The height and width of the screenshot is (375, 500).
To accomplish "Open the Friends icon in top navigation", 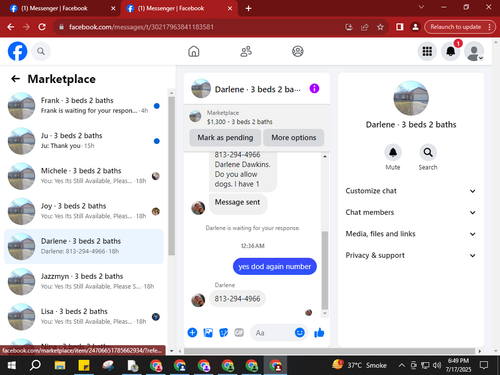I will pos(246,51).
